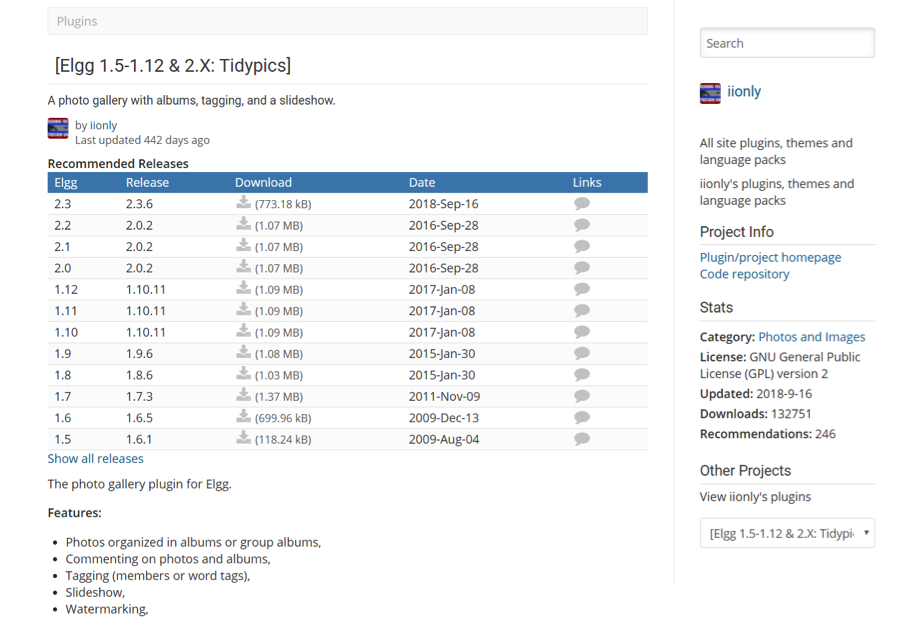Click the (1.08 MB) file size
This screenshot has height=619, width=921.
tap(279, 354)
